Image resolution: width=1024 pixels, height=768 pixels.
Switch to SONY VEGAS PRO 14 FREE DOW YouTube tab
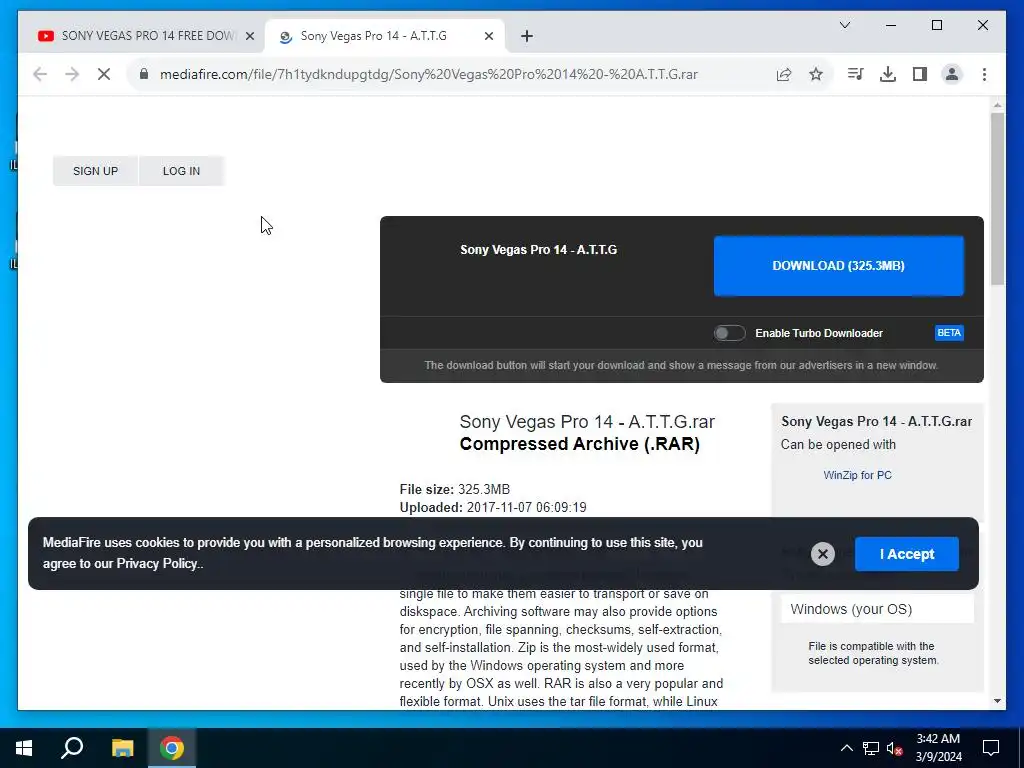[141, 36]
